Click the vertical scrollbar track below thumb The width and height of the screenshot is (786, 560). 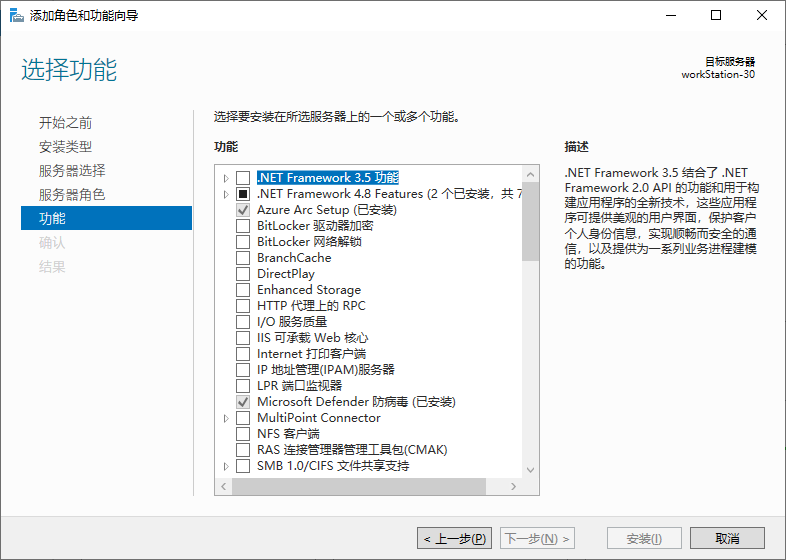point(530,360)
